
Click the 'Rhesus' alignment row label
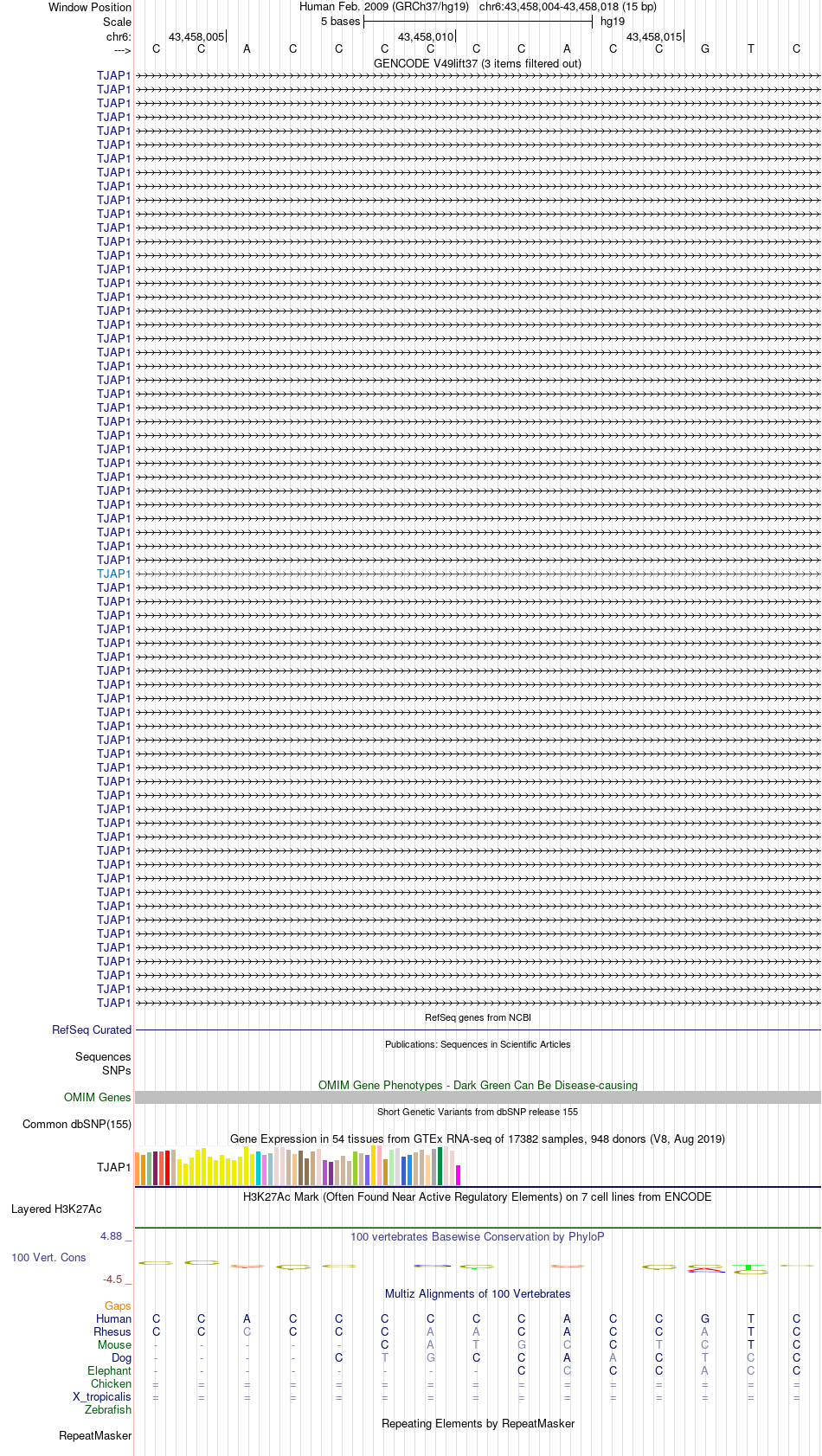coord(112,1332)
